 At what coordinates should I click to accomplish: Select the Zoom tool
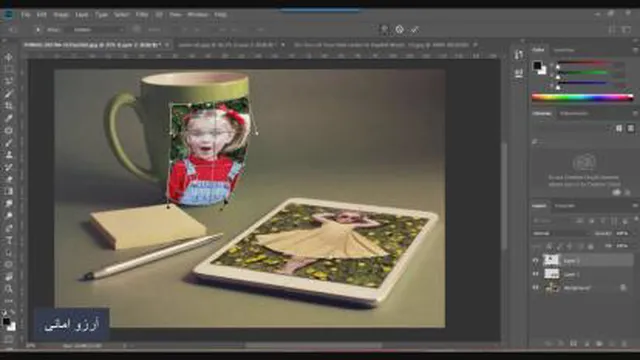click(9, 289)
